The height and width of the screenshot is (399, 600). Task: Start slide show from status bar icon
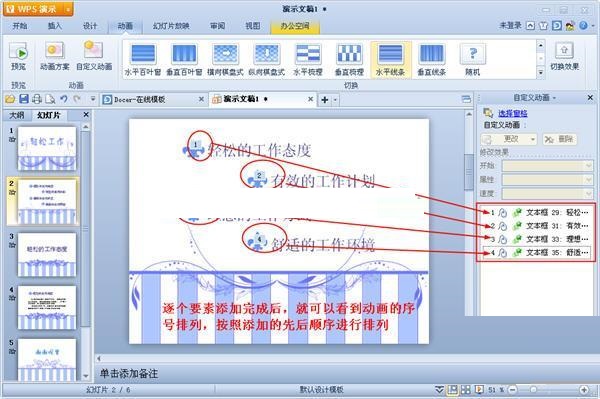[479, 390]
